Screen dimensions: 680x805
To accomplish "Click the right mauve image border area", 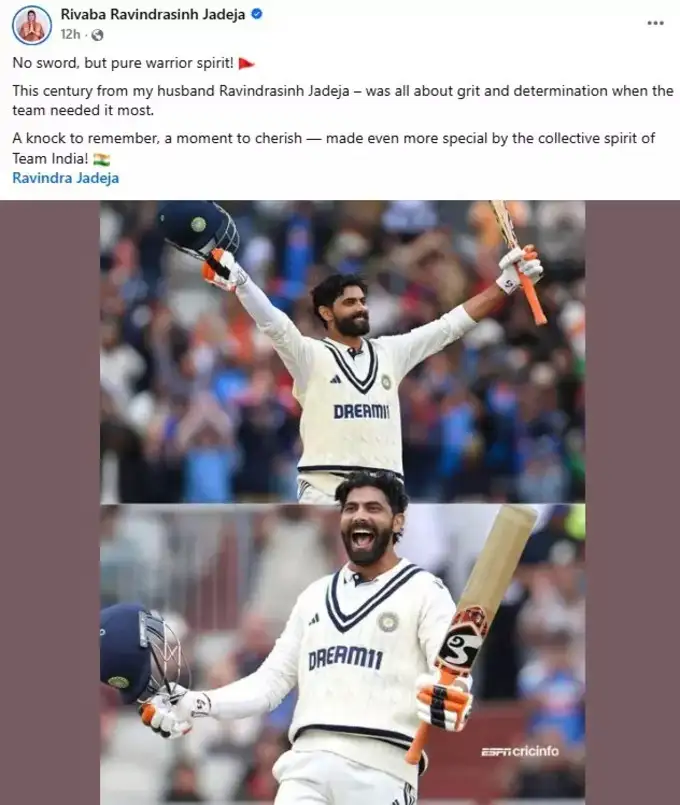I will point(632,503).
